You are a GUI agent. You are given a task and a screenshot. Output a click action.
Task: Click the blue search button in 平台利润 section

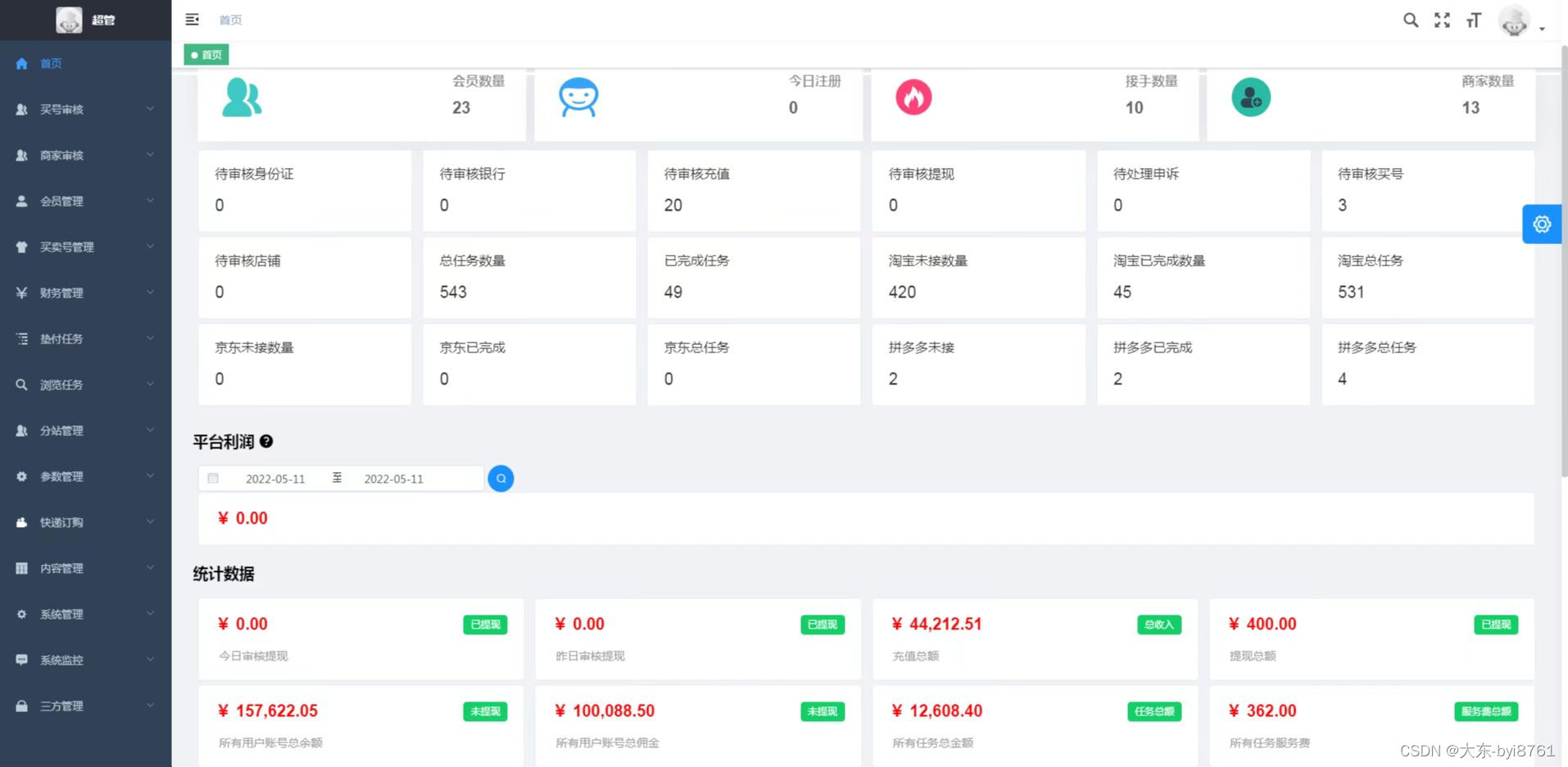pyautogui.click(x=501, y=478)
